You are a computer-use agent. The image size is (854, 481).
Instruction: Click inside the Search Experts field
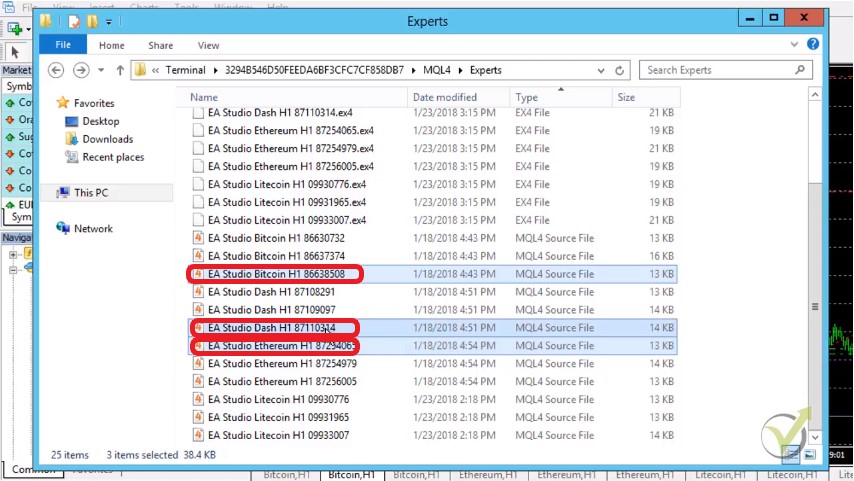point(715,70)
